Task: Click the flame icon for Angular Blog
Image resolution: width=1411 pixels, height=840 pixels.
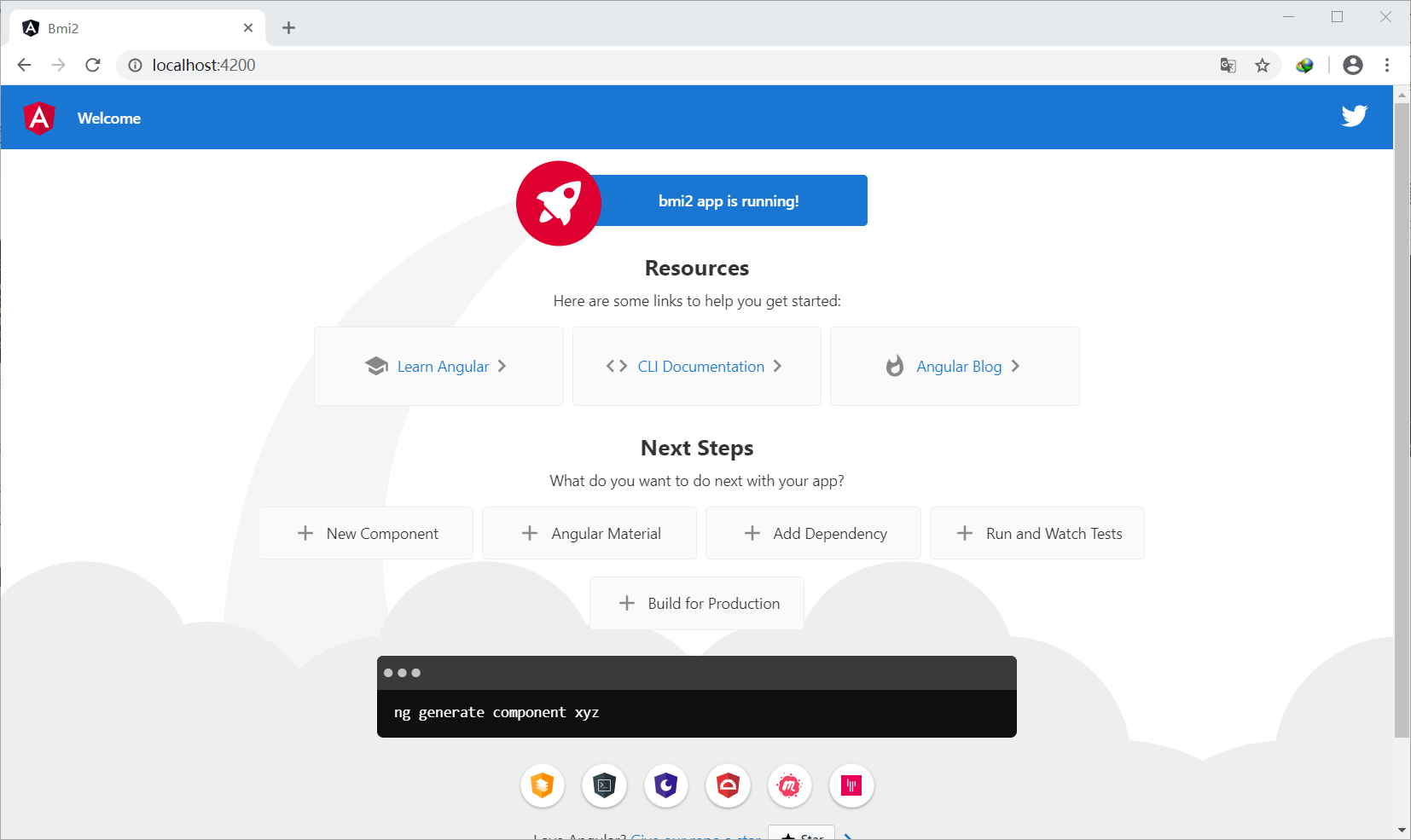Action: coord(894,366)
